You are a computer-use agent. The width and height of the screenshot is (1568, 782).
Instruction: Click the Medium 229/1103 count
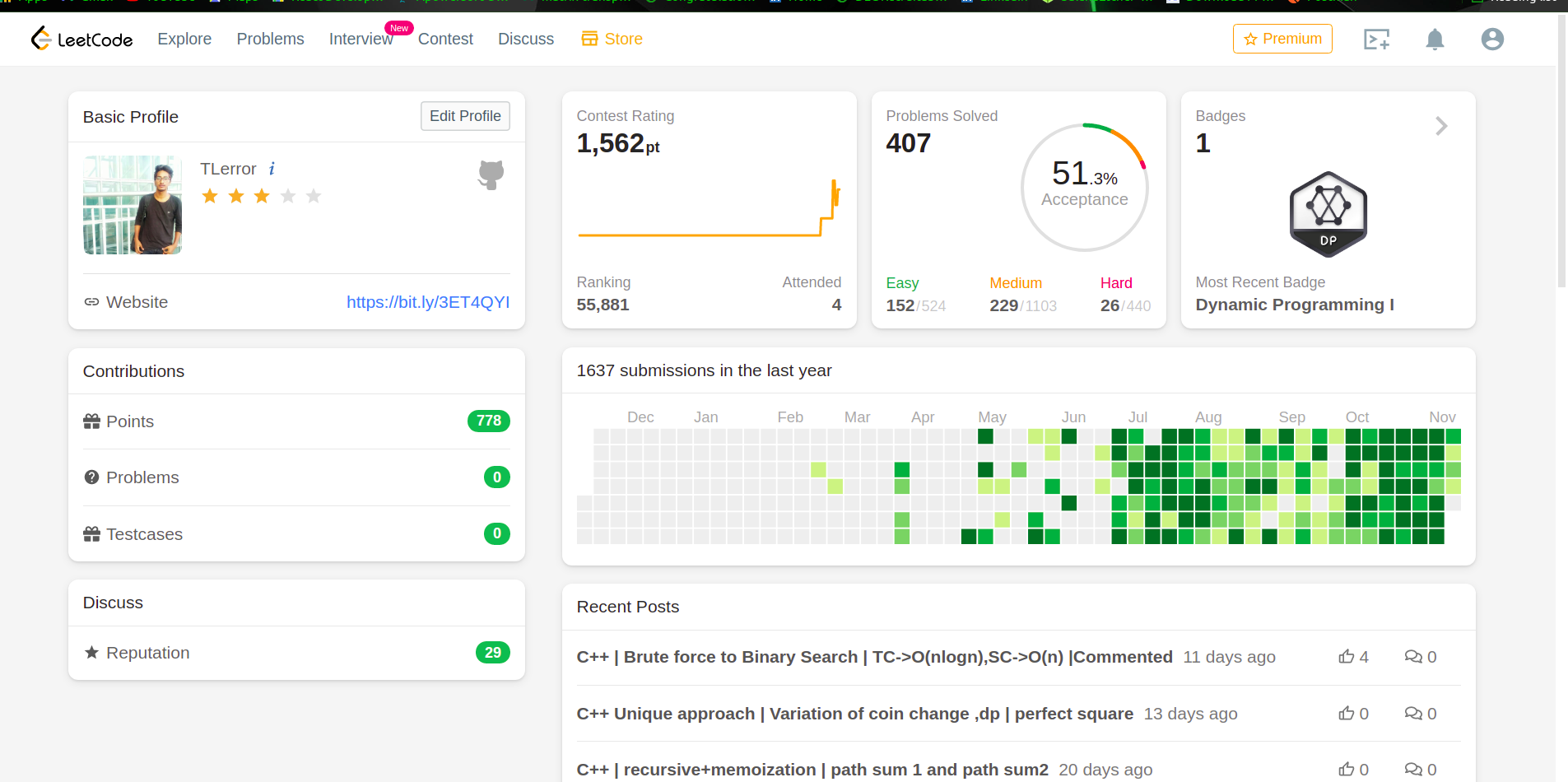point(1023,305)
